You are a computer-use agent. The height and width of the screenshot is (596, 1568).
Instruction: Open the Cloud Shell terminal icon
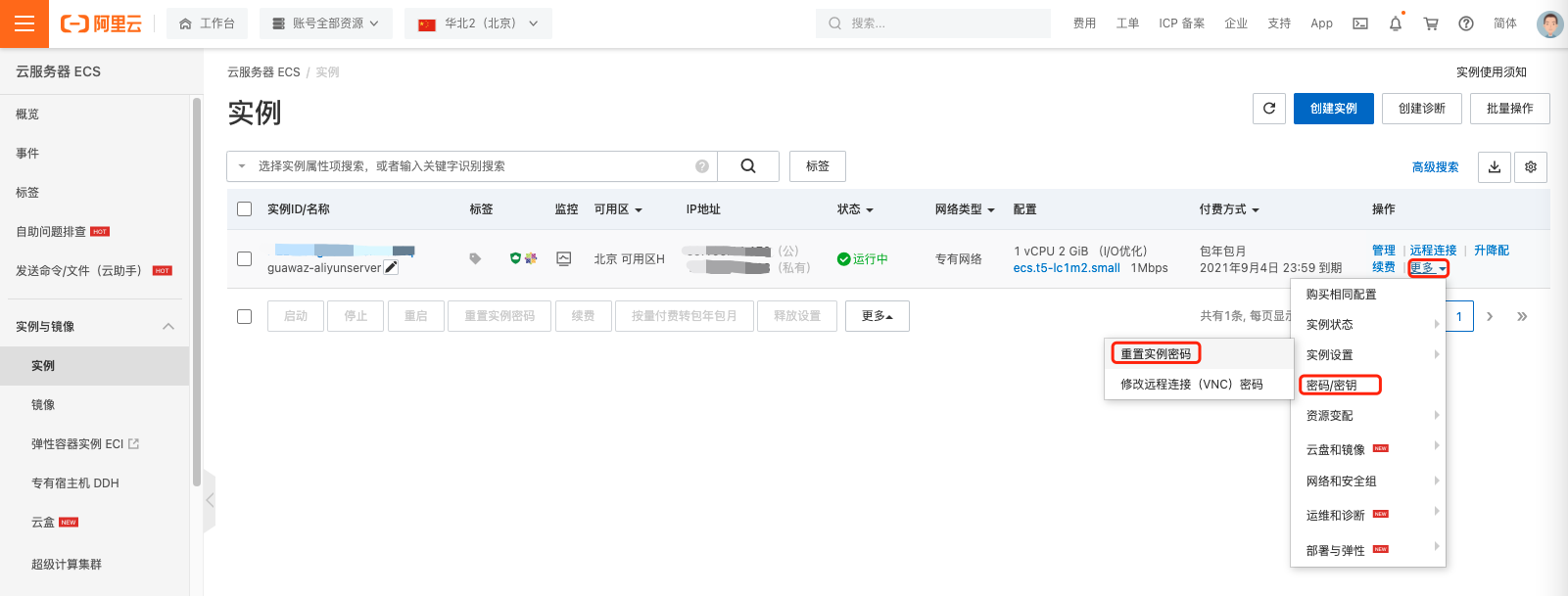(1360, 23)
